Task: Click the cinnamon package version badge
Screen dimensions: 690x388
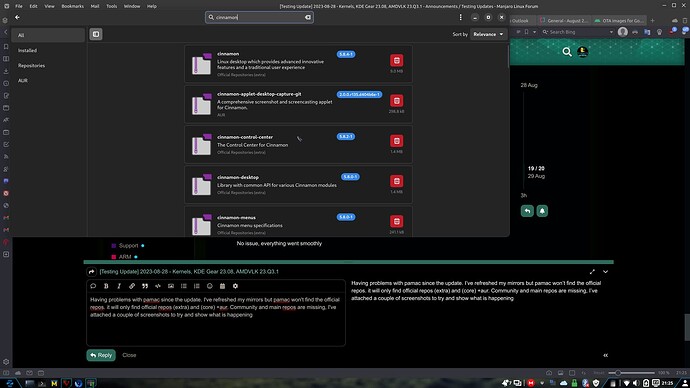Action: click(x=346, y=54)
